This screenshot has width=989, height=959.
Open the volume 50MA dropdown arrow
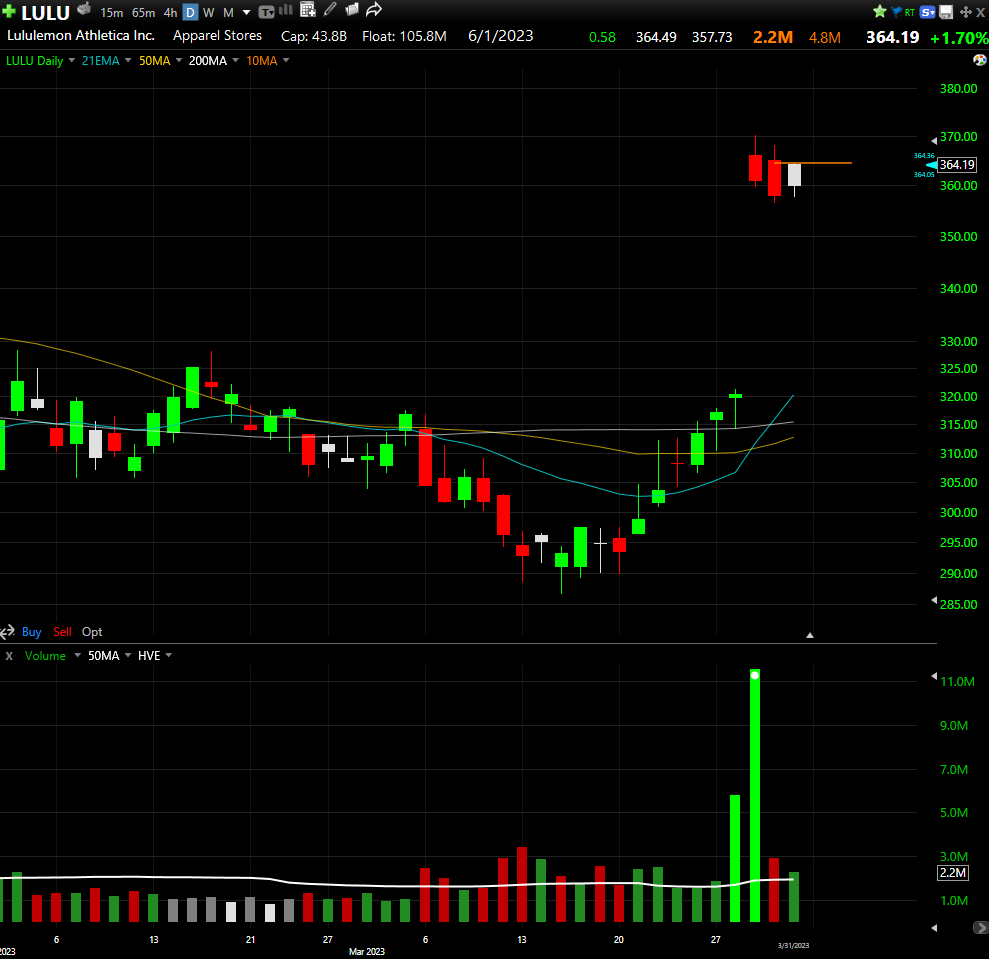pos(128,656)
